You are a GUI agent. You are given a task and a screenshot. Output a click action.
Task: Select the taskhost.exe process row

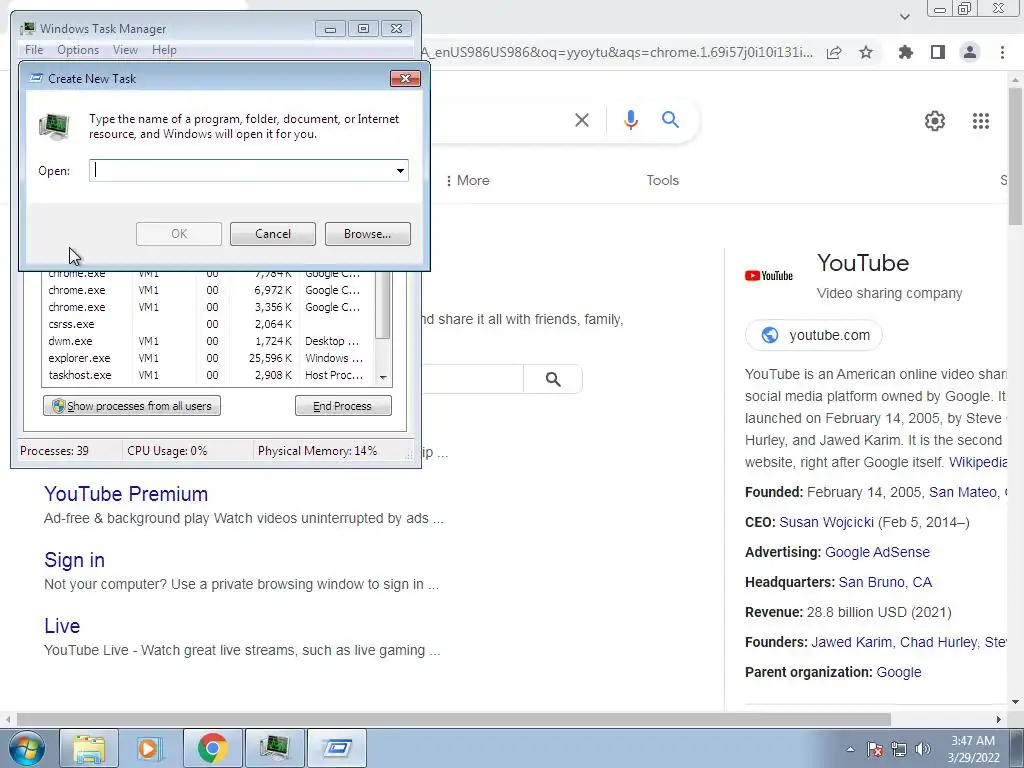click(209, 375)
